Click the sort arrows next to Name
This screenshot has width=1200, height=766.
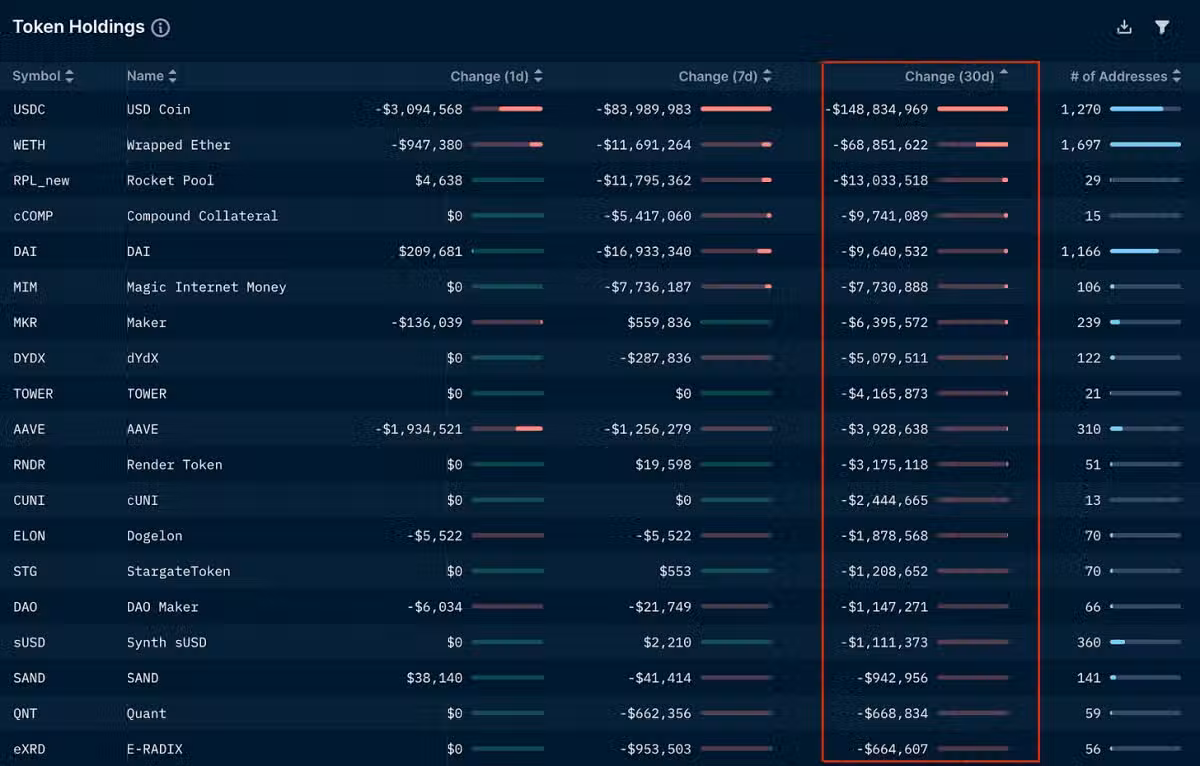(x=173, y=76)
